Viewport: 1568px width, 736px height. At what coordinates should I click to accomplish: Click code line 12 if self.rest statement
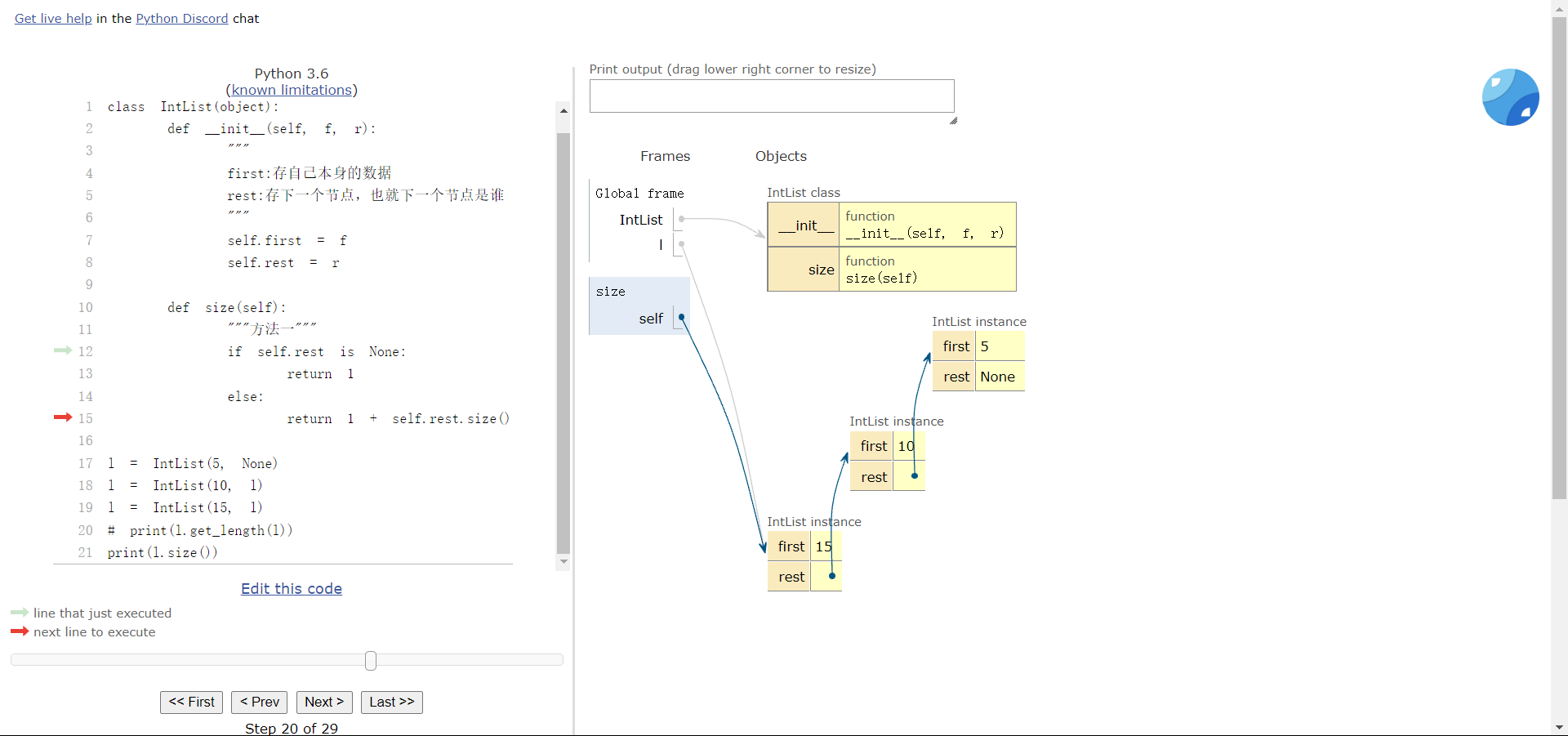pyautogui.click(x=317, y=351)
